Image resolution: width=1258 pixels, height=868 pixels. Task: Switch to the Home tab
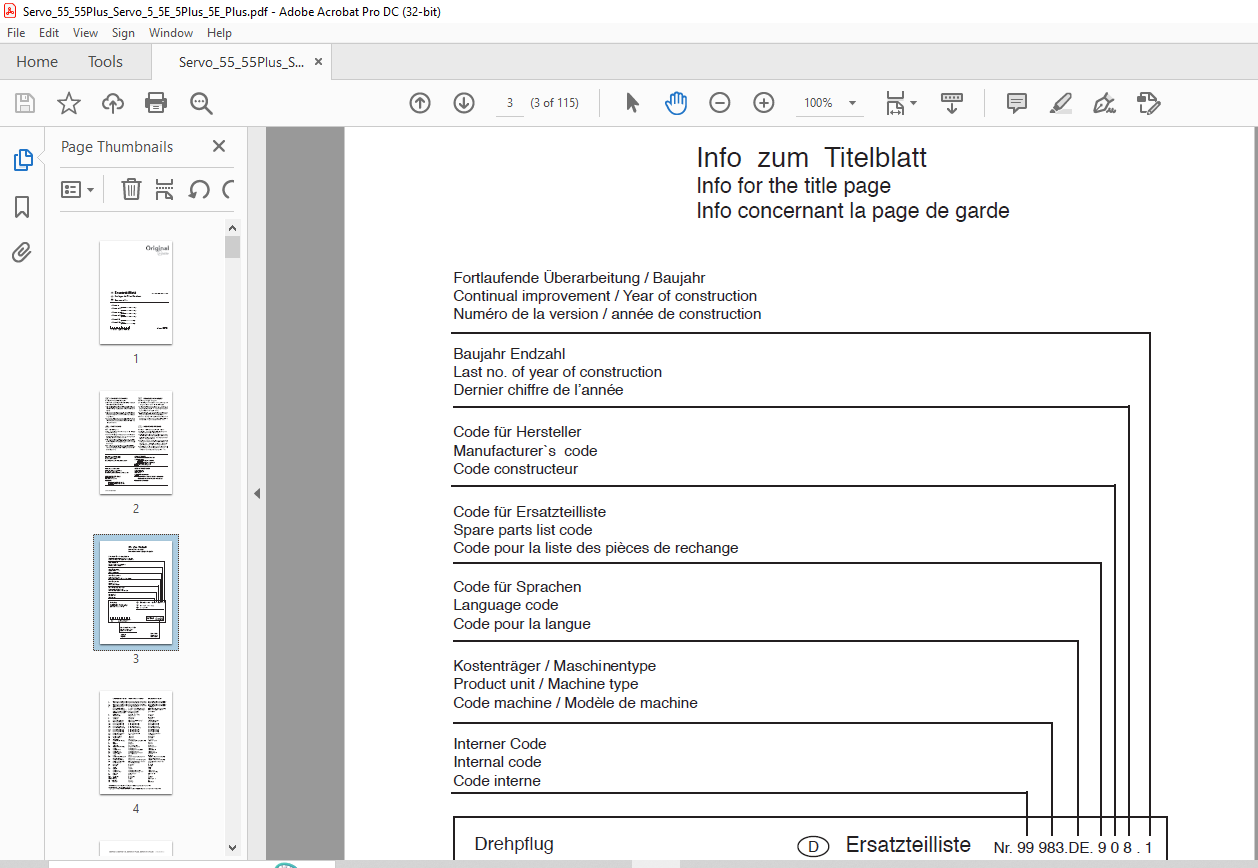coord(37,62)
